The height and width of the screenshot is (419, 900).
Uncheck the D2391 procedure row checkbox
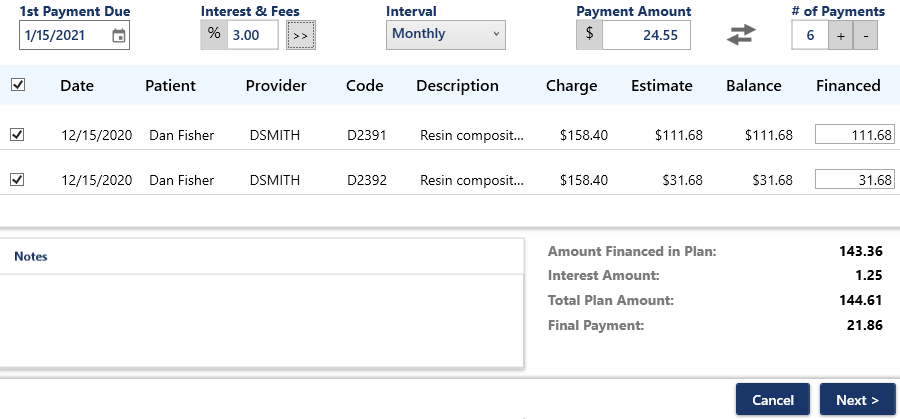coord(17,134)
